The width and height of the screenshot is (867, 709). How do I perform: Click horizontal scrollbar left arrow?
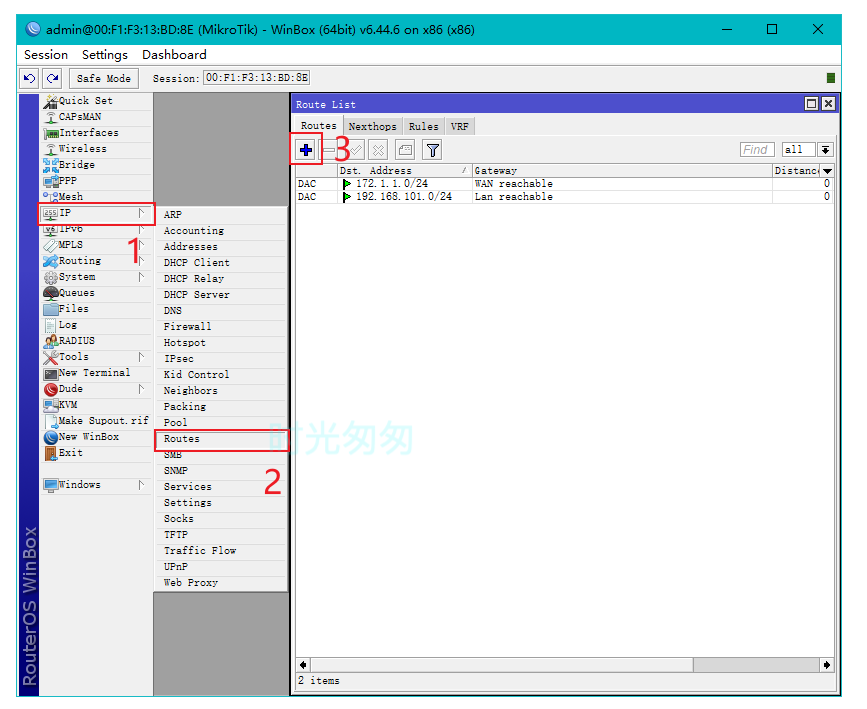coord(303,665)
